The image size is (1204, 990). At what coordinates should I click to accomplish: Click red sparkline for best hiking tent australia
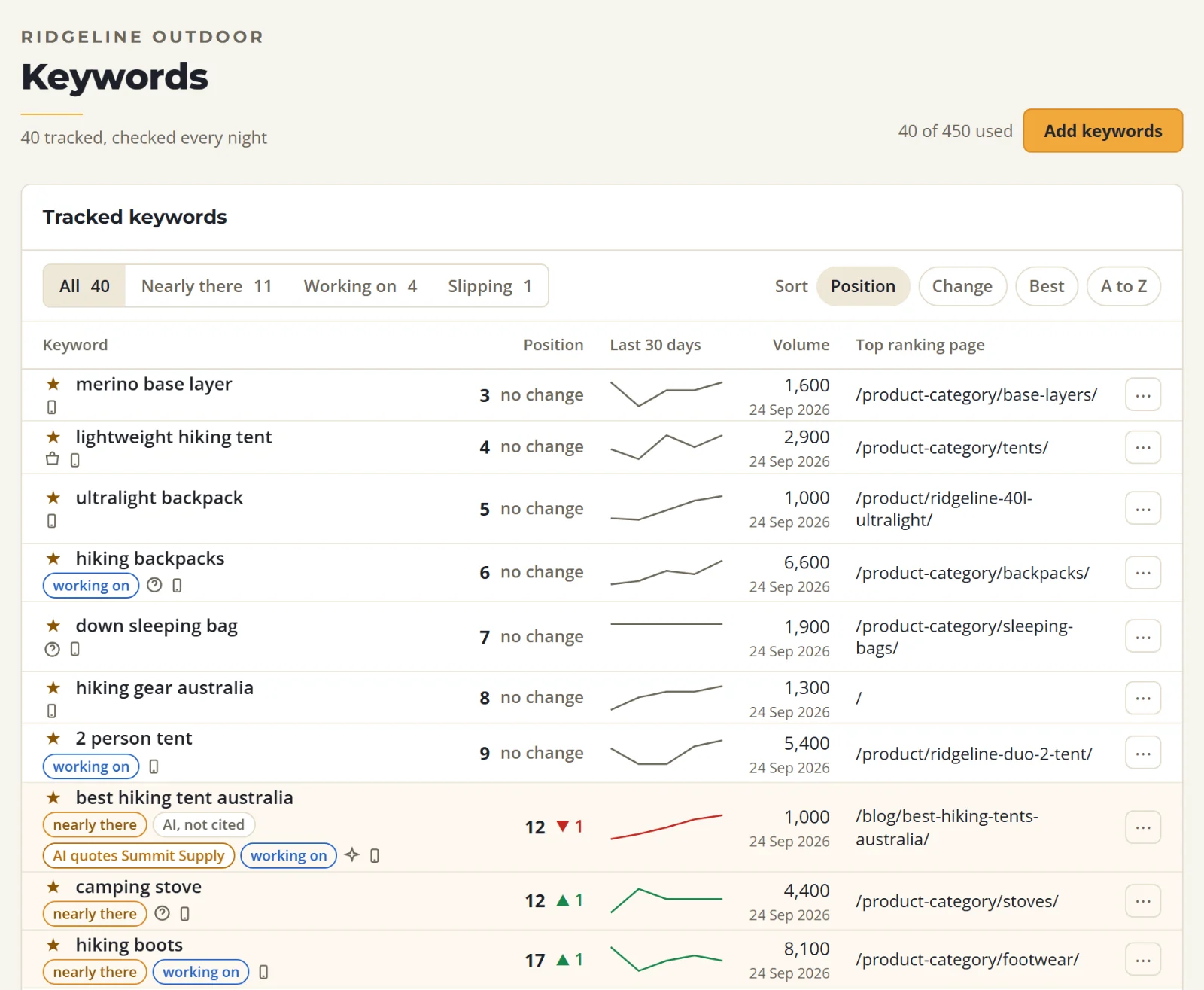667,827
